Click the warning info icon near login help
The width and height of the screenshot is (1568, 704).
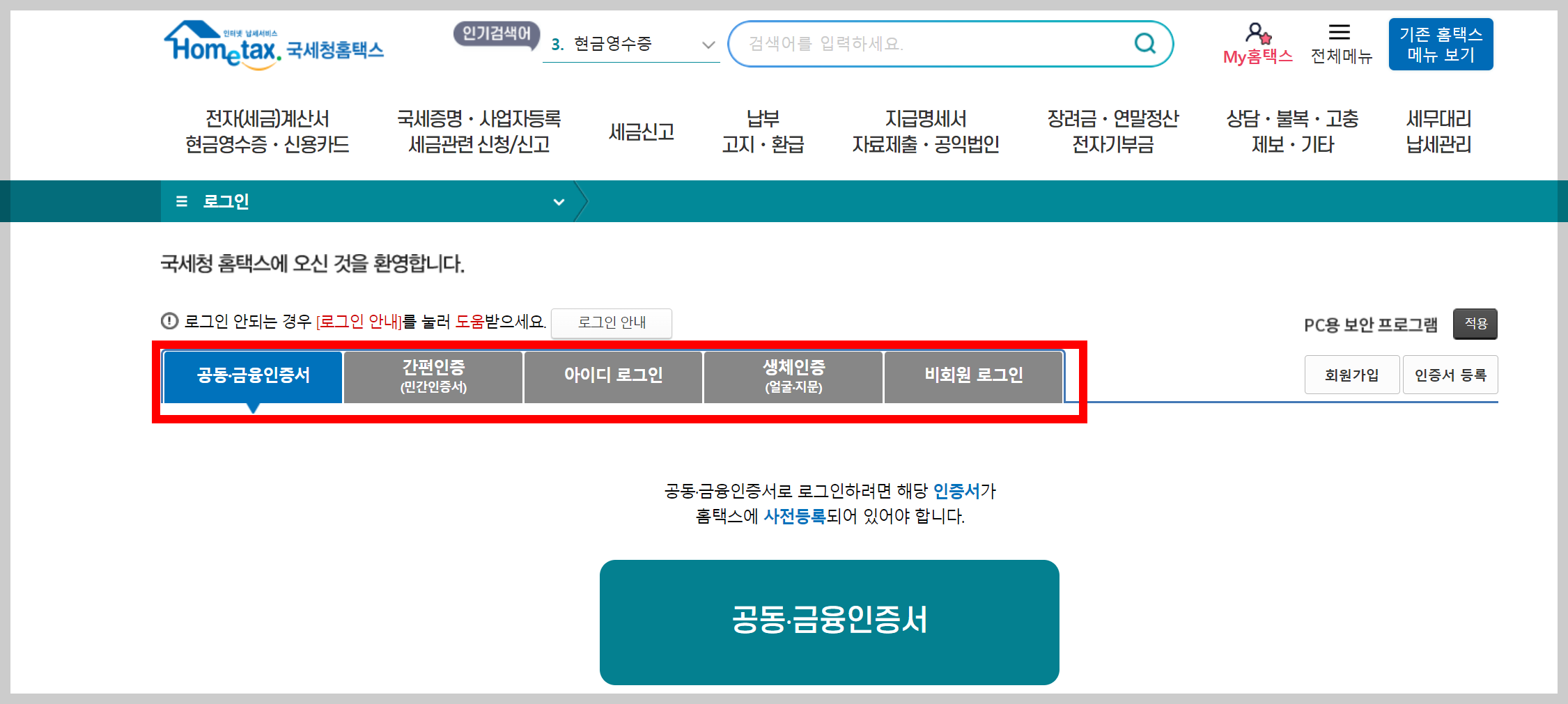[x=168, y=321]
